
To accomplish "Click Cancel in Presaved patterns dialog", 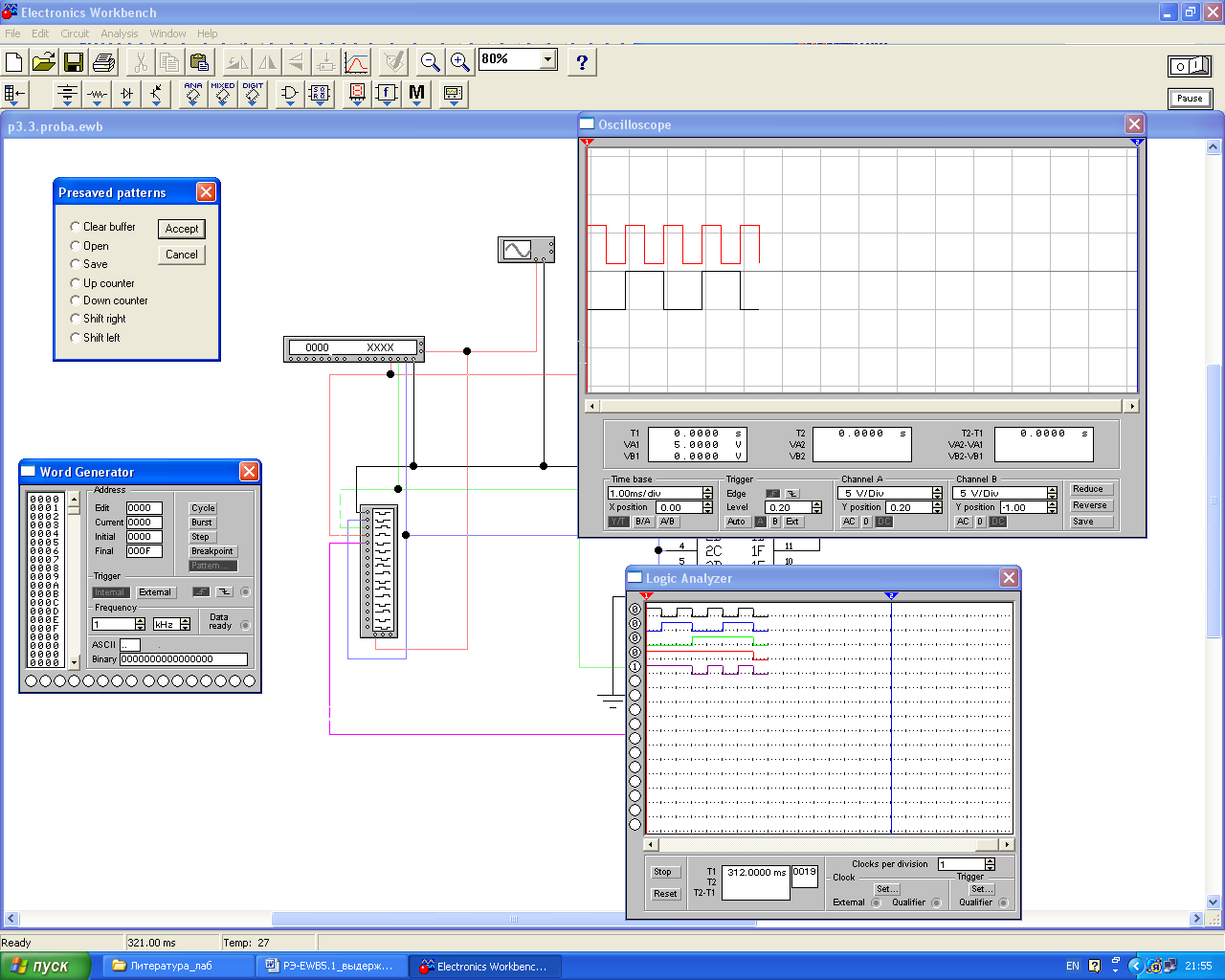I will (182, 255).
